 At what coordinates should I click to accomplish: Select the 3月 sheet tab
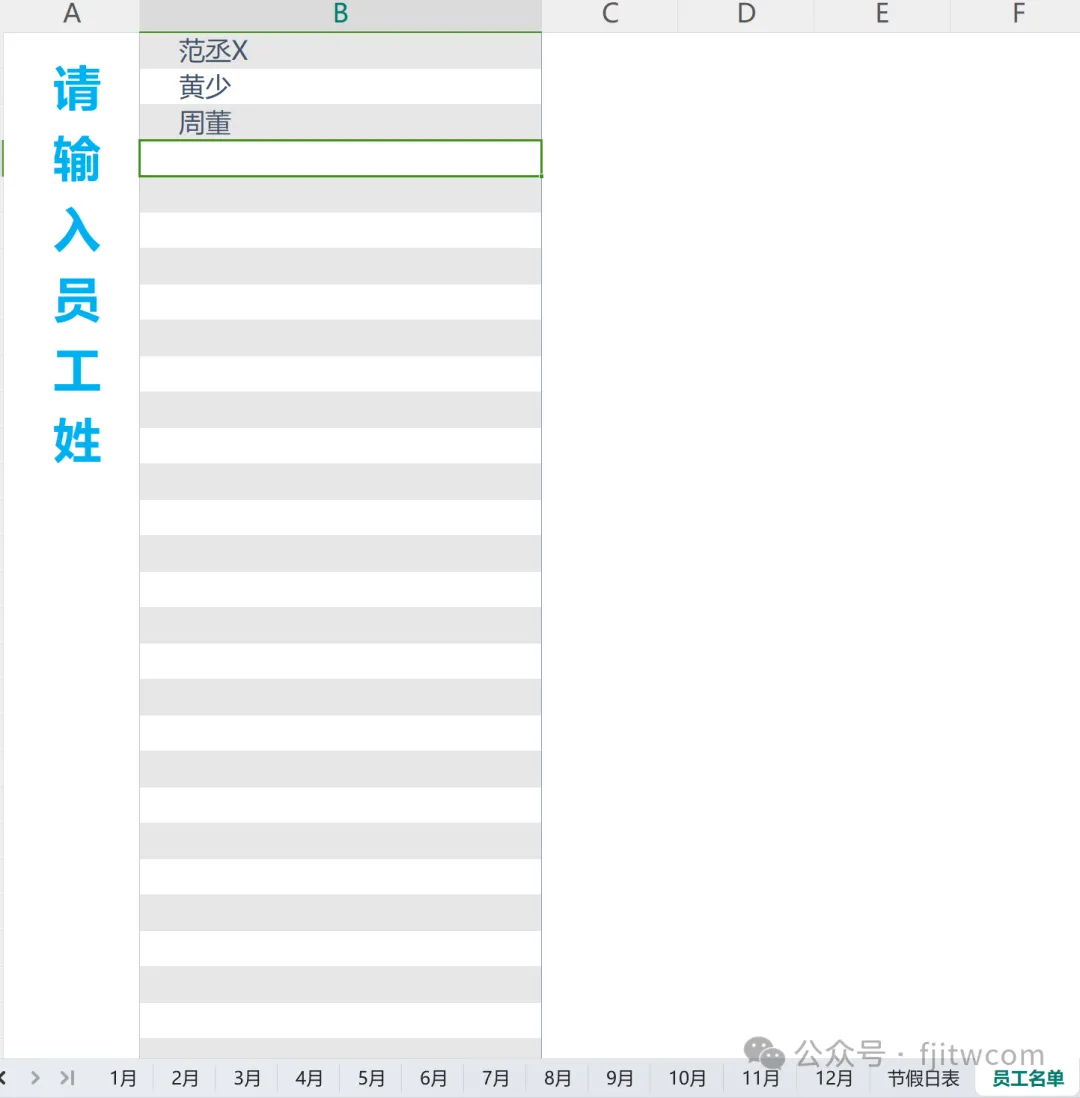[247, 1078]
